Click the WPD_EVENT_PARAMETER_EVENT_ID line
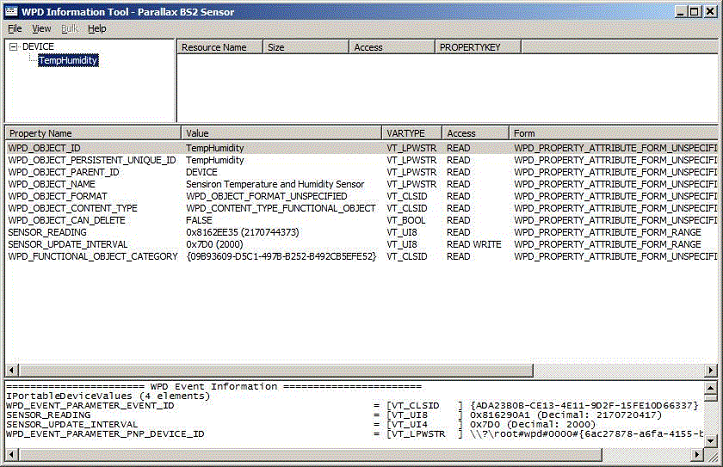 (353, 406)
